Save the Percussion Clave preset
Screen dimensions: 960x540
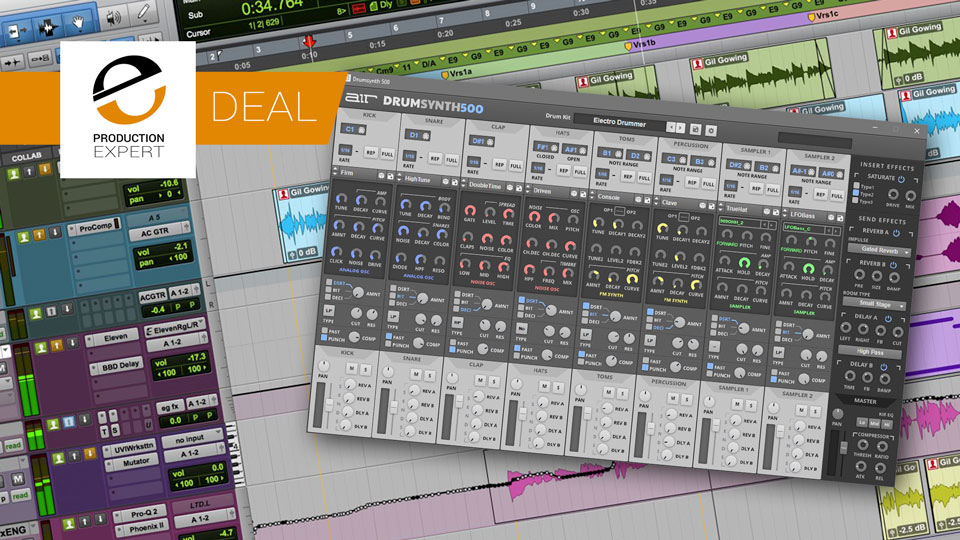pyautogui.click(x=711, y=206)
